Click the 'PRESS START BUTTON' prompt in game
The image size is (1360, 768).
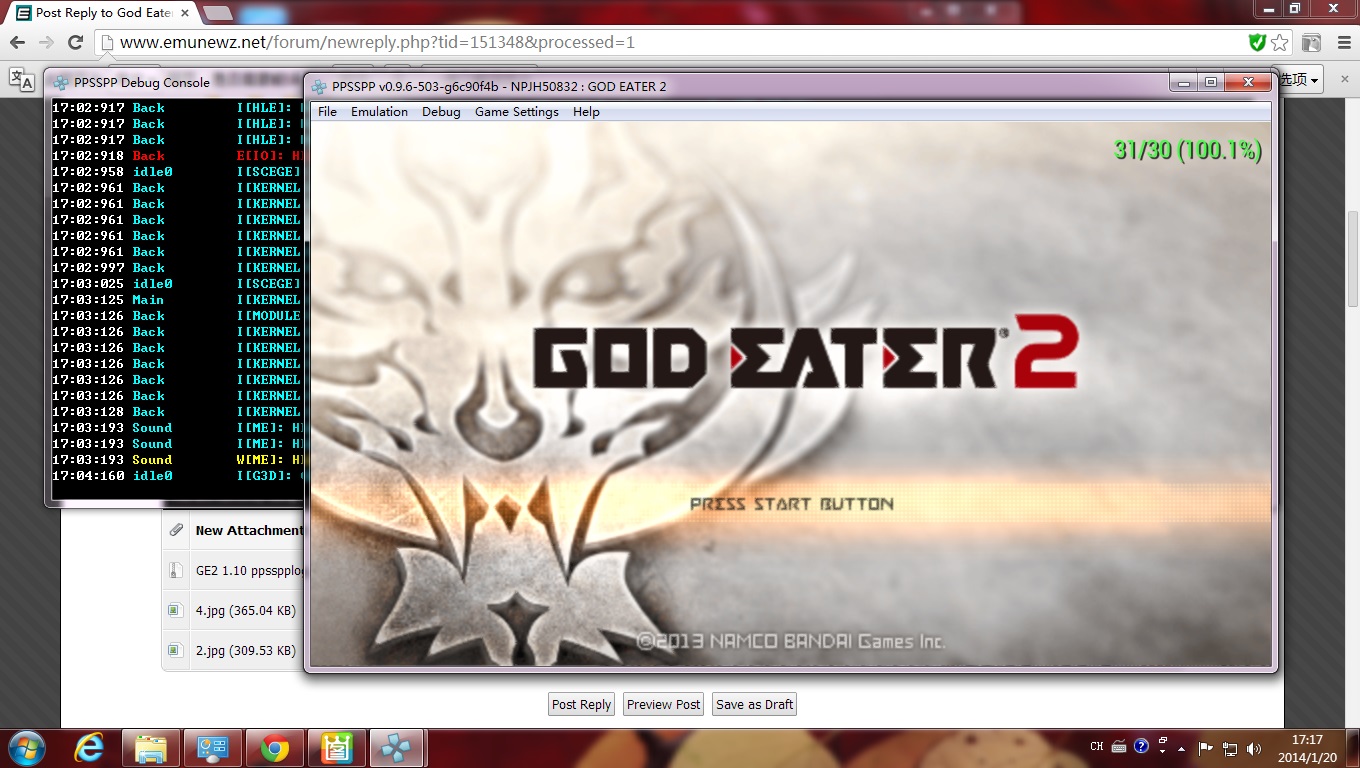pos(792,504)
